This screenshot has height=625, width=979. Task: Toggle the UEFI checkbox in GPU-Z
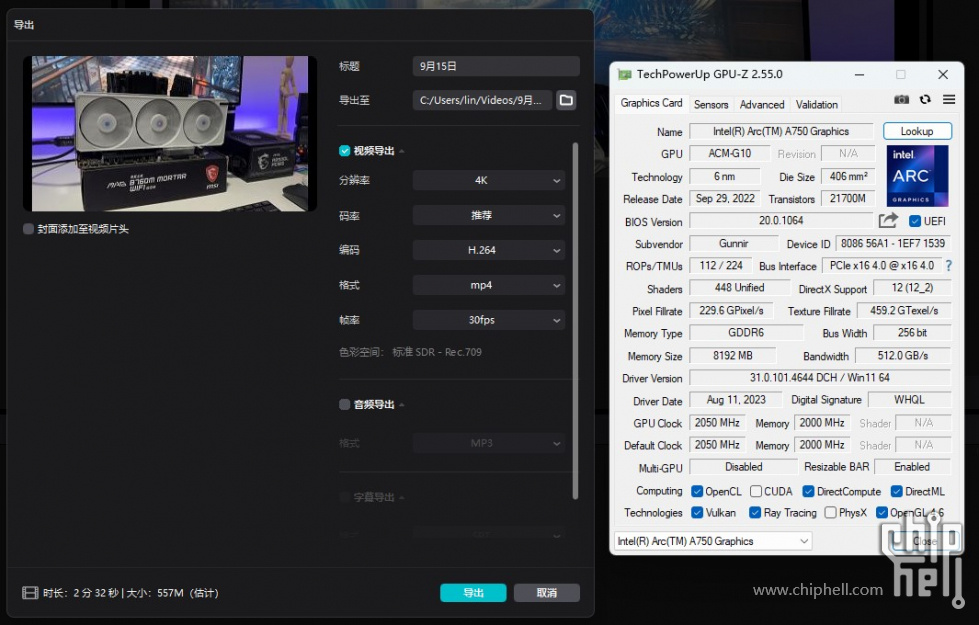point(915,221)
